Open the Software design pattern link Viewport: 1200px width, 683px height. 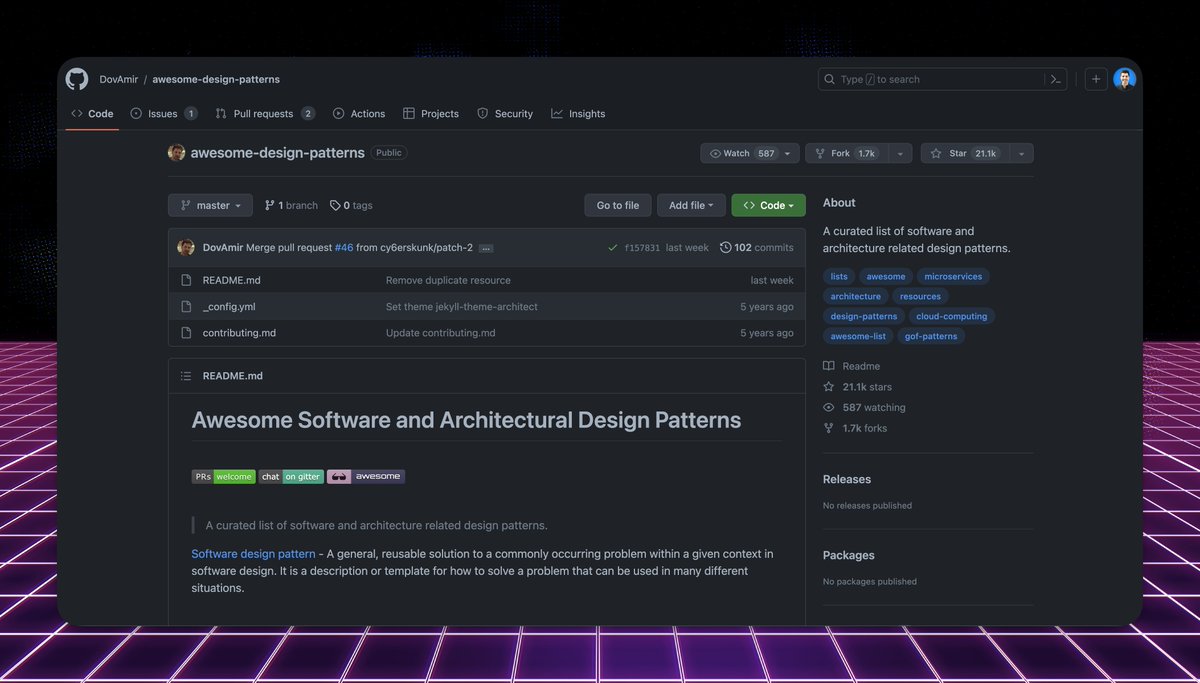point(252,552)
